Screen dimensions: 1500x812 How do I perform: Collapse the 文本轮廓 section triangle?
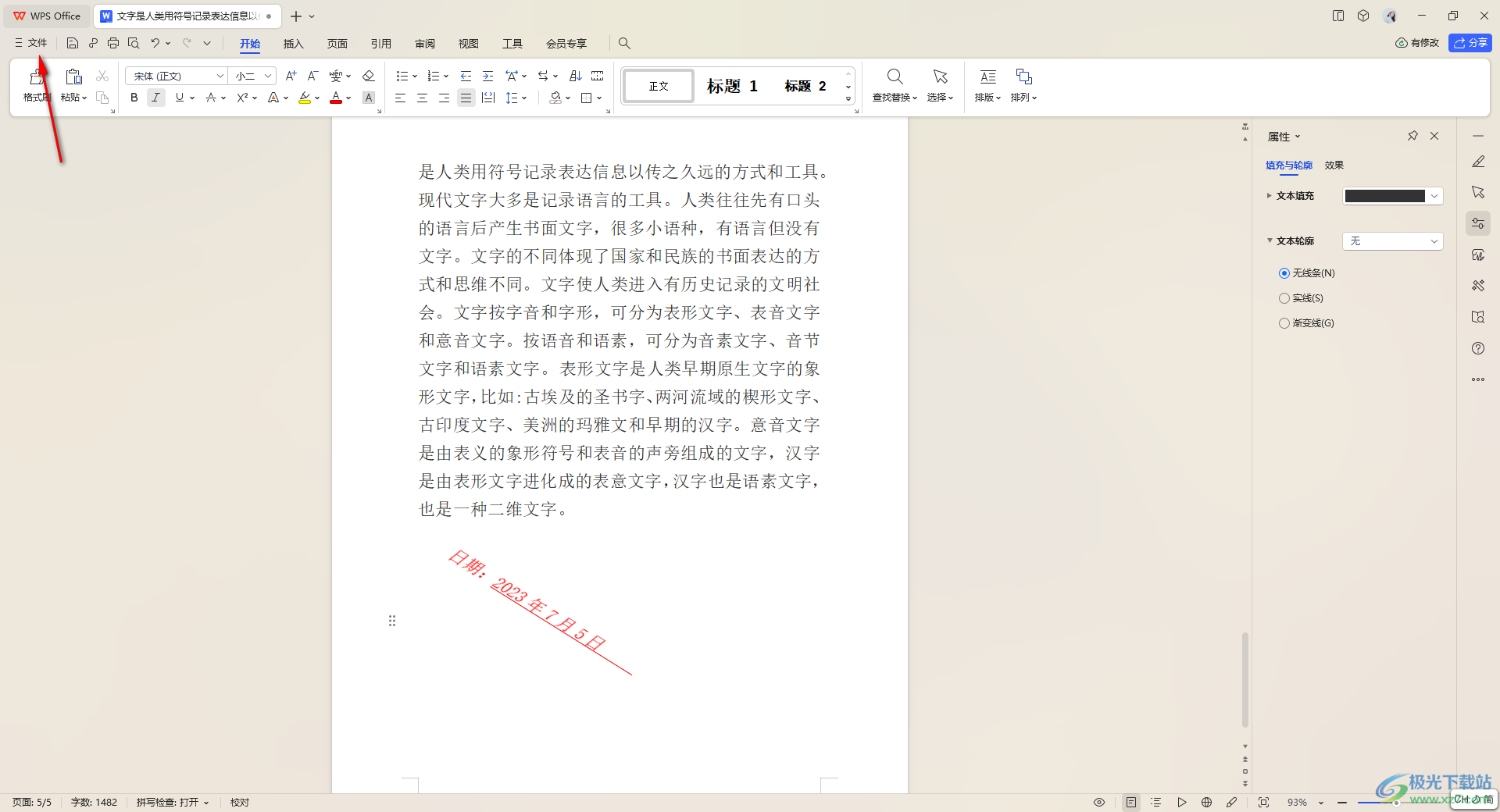pyautogui.click(x=1270, y=240)
